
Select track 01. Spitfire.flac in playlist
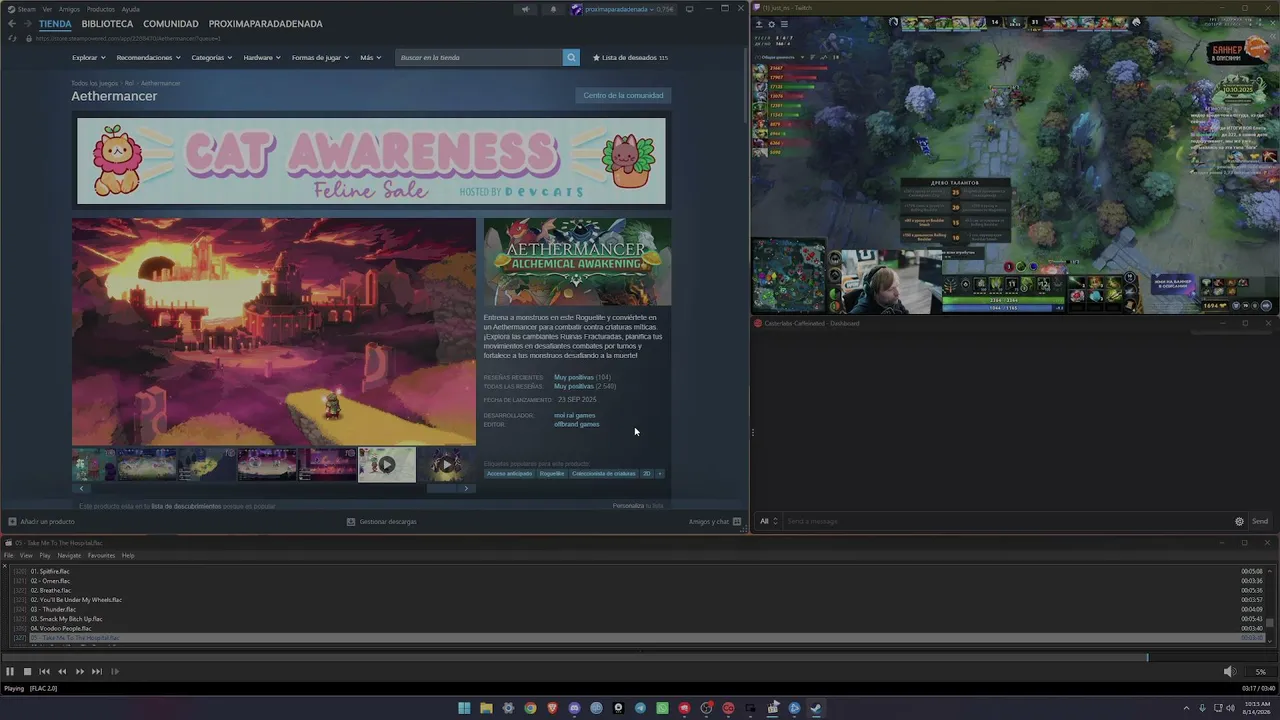pos(50,571)
